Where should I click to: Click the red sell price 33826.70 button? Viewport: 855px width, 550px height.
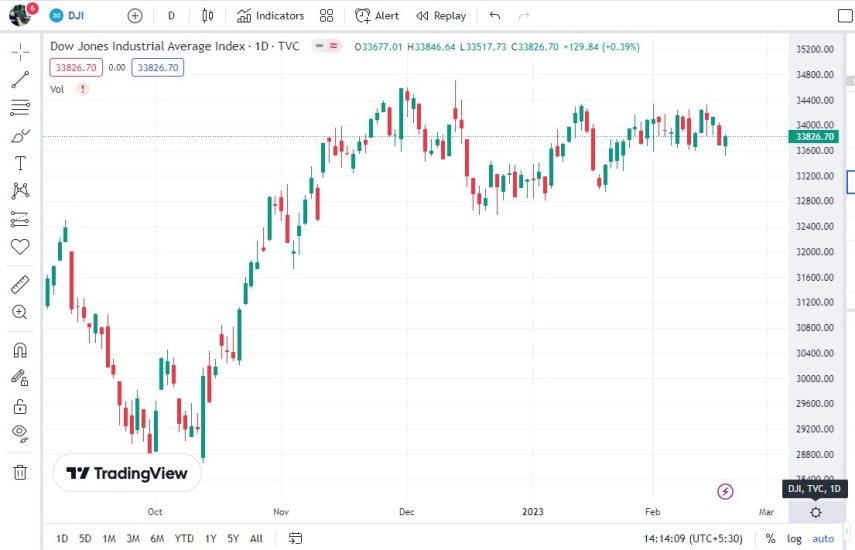click(x=76, y=68)
